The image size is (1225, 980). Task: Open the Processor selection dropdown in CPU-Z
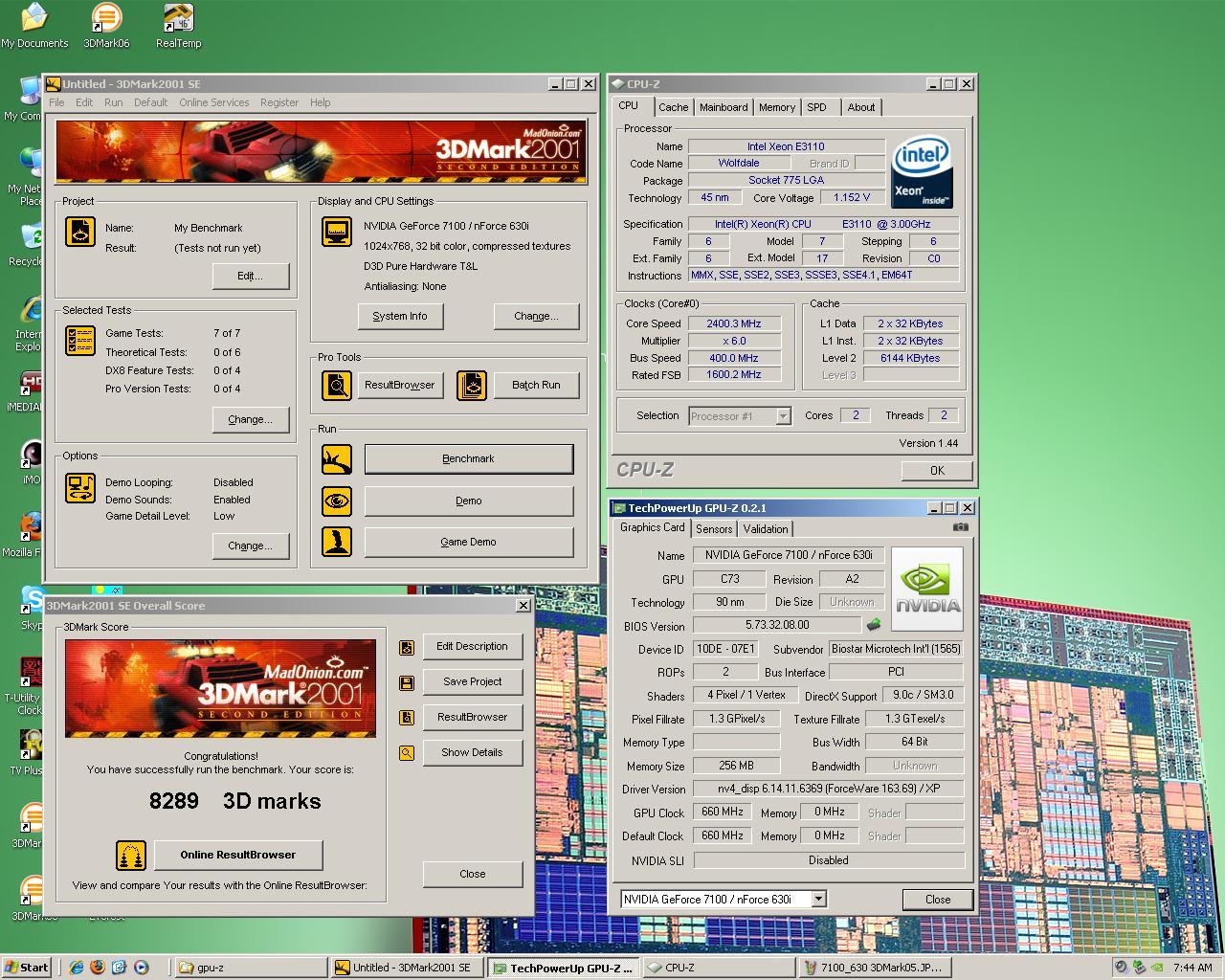(x=783, y=415)
